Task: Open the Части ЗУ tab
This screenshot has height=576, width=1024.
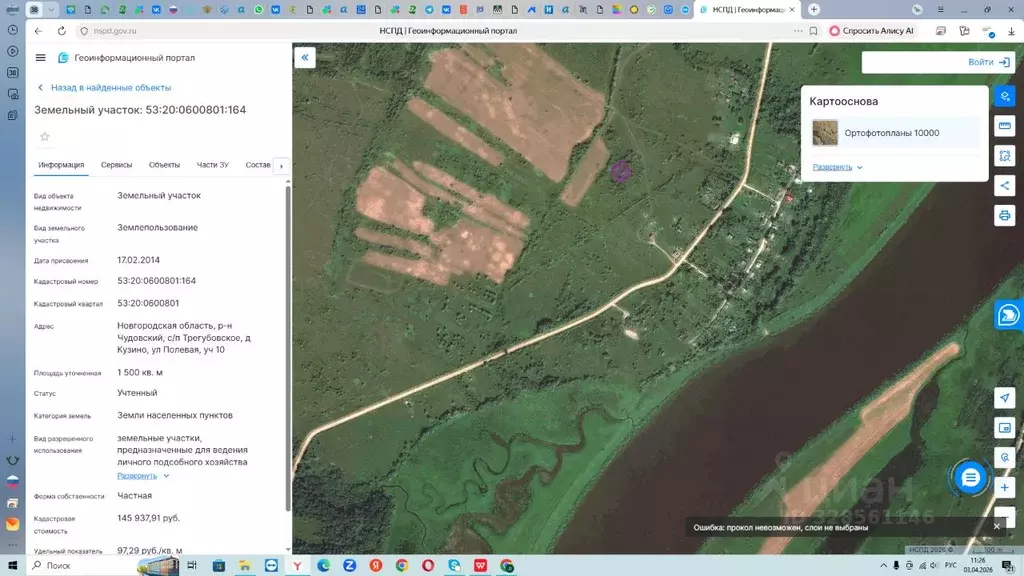Action: pos(212,165)
